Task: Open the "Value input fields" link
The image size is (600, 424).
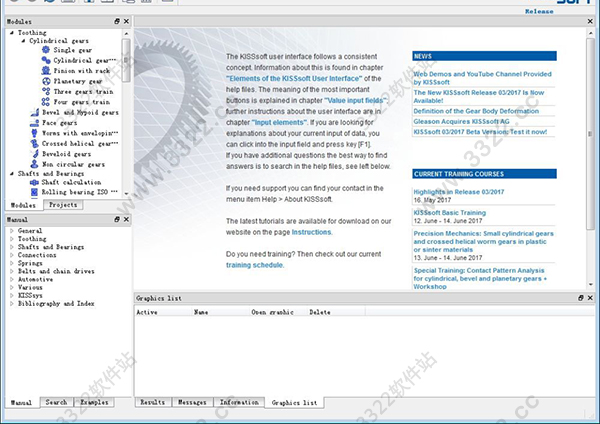Action: [x=356, y=101]
